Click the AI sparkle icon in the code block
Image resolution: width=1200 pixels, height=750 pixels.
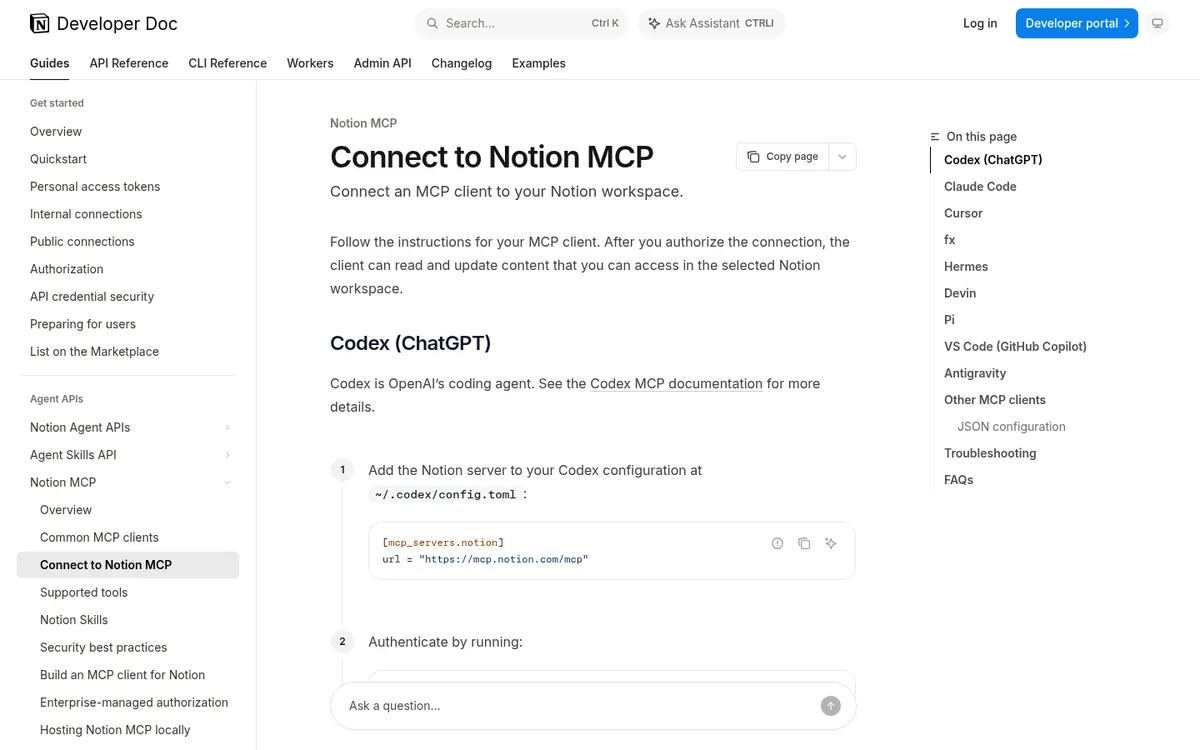830,544
